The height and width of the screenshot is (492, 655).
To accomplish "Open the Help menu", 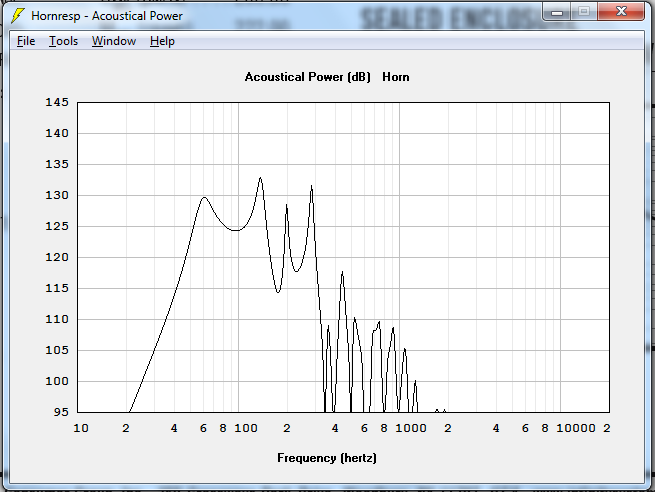I will (162, 41).
